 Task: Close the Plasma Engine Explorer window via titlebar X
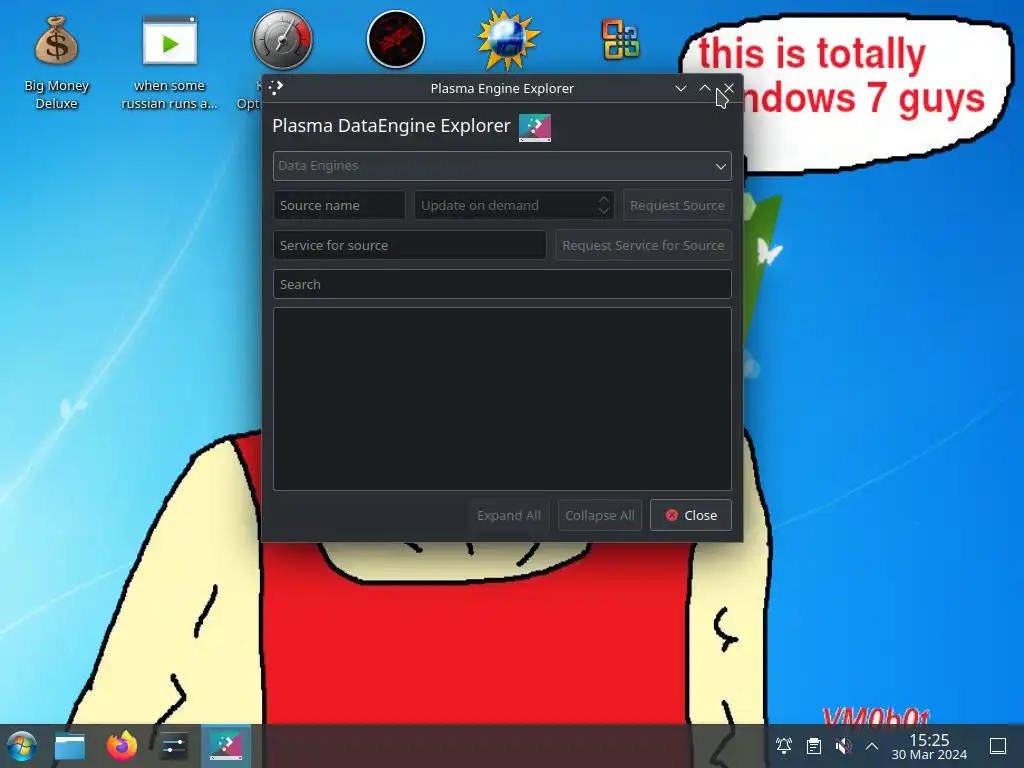pyautogui.click(x=729, y=88)
